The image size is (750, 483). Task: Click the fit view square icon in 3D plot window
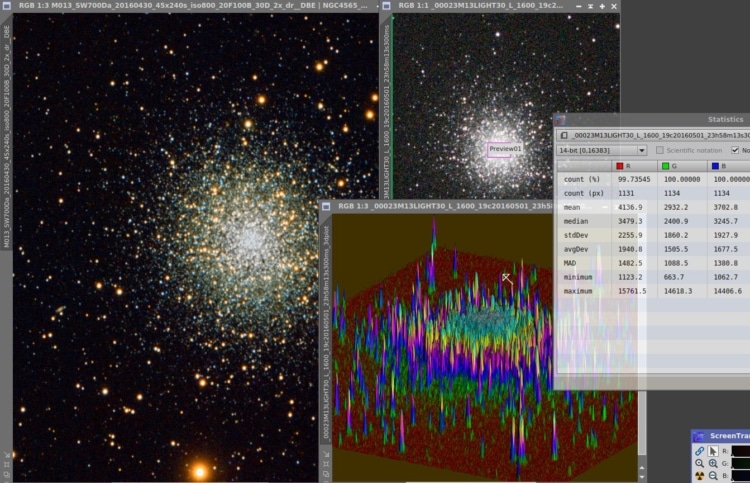click(x=326, y=464)
